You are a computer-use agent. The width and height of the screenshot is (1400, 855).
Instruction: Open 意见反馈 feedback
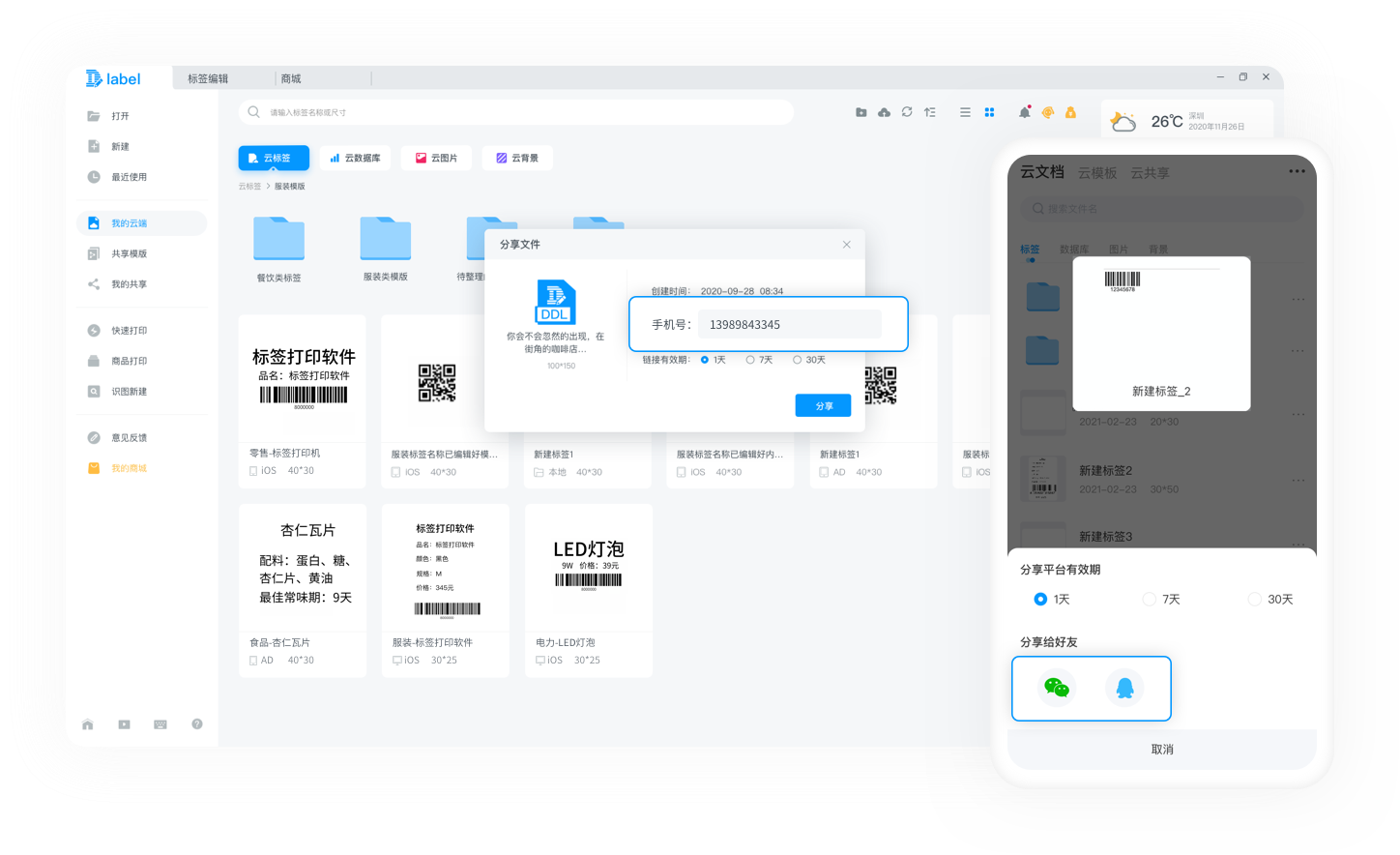(x=117, y=438)
